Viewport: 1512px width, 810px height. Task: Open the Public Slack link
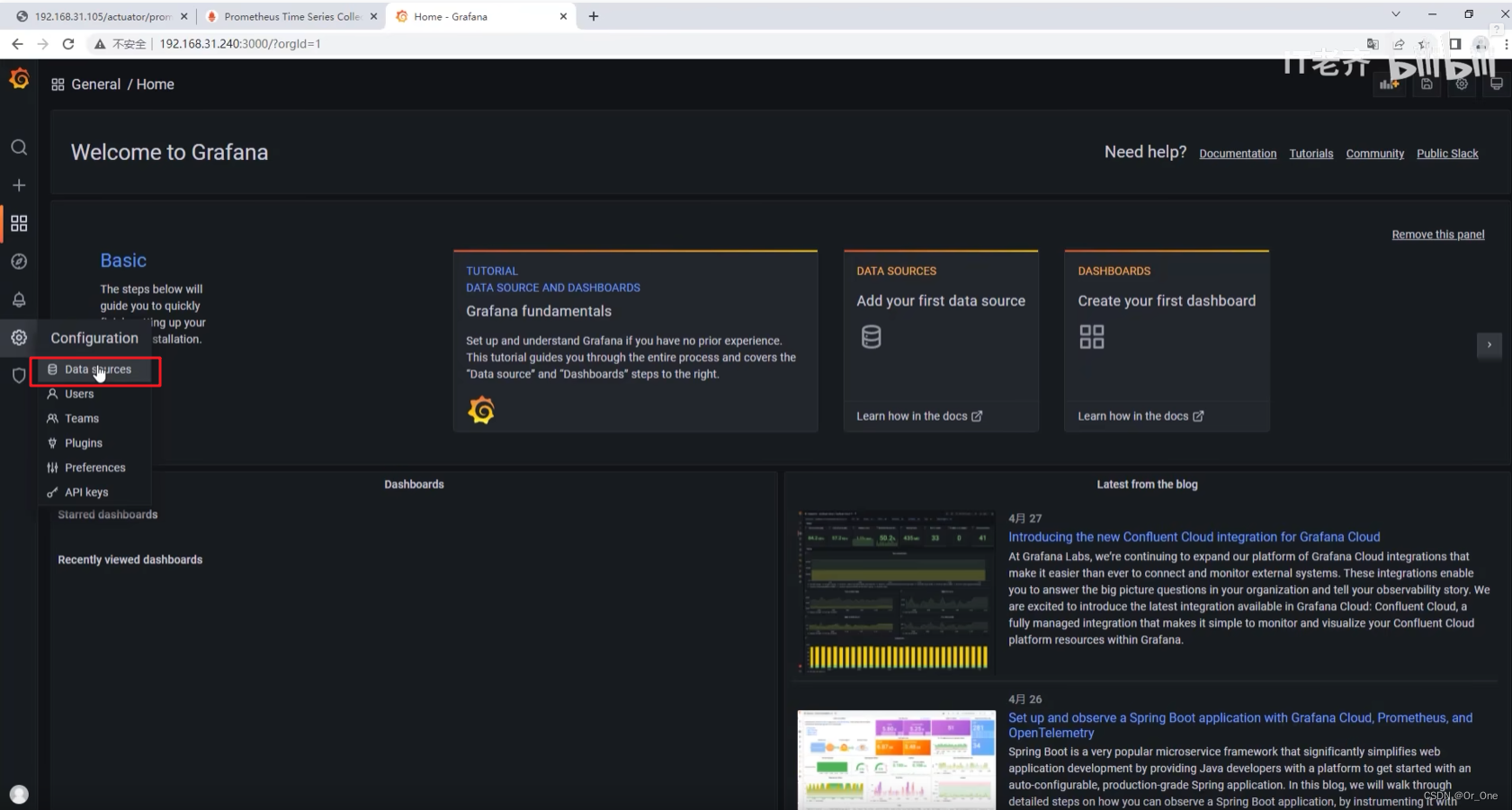(x=1447, y=154)
